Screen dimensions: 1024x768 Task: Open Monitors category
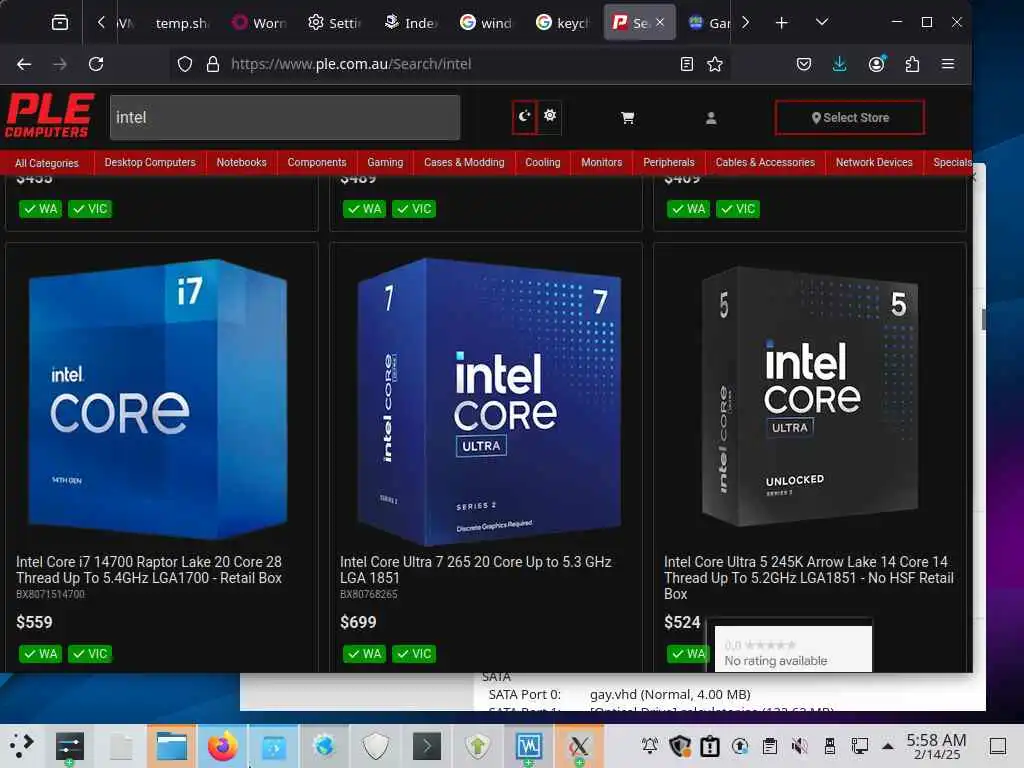(x=601, y=163)
